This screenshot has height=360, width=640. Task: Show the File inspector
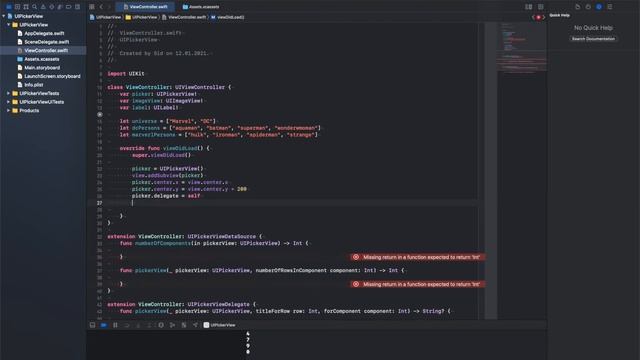coord(578,7)
